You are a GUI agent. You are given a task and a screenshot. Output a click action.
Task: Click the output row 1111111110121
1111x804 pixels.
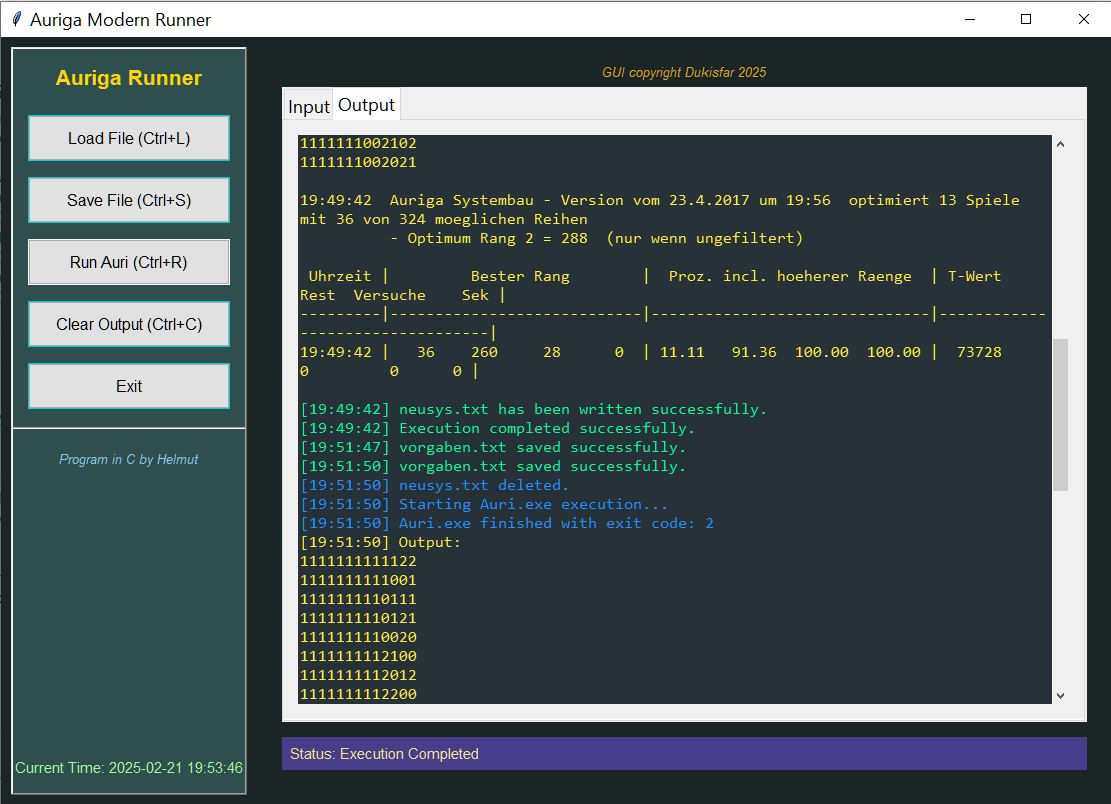click(359, 618)
